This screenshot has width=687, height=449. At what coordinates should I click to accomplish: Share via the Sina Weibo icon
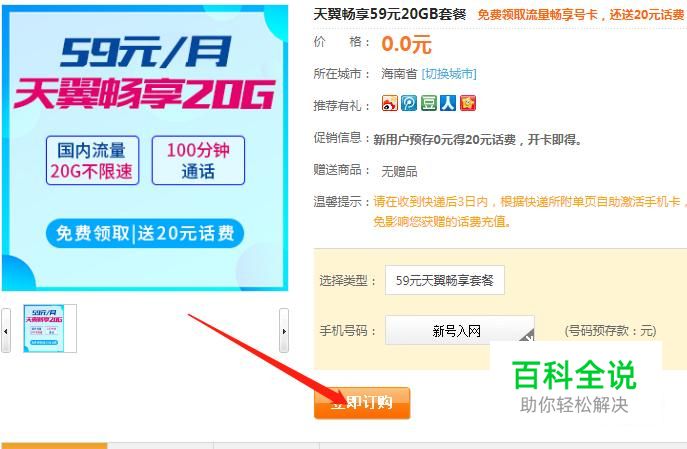(x=390, y=103)
